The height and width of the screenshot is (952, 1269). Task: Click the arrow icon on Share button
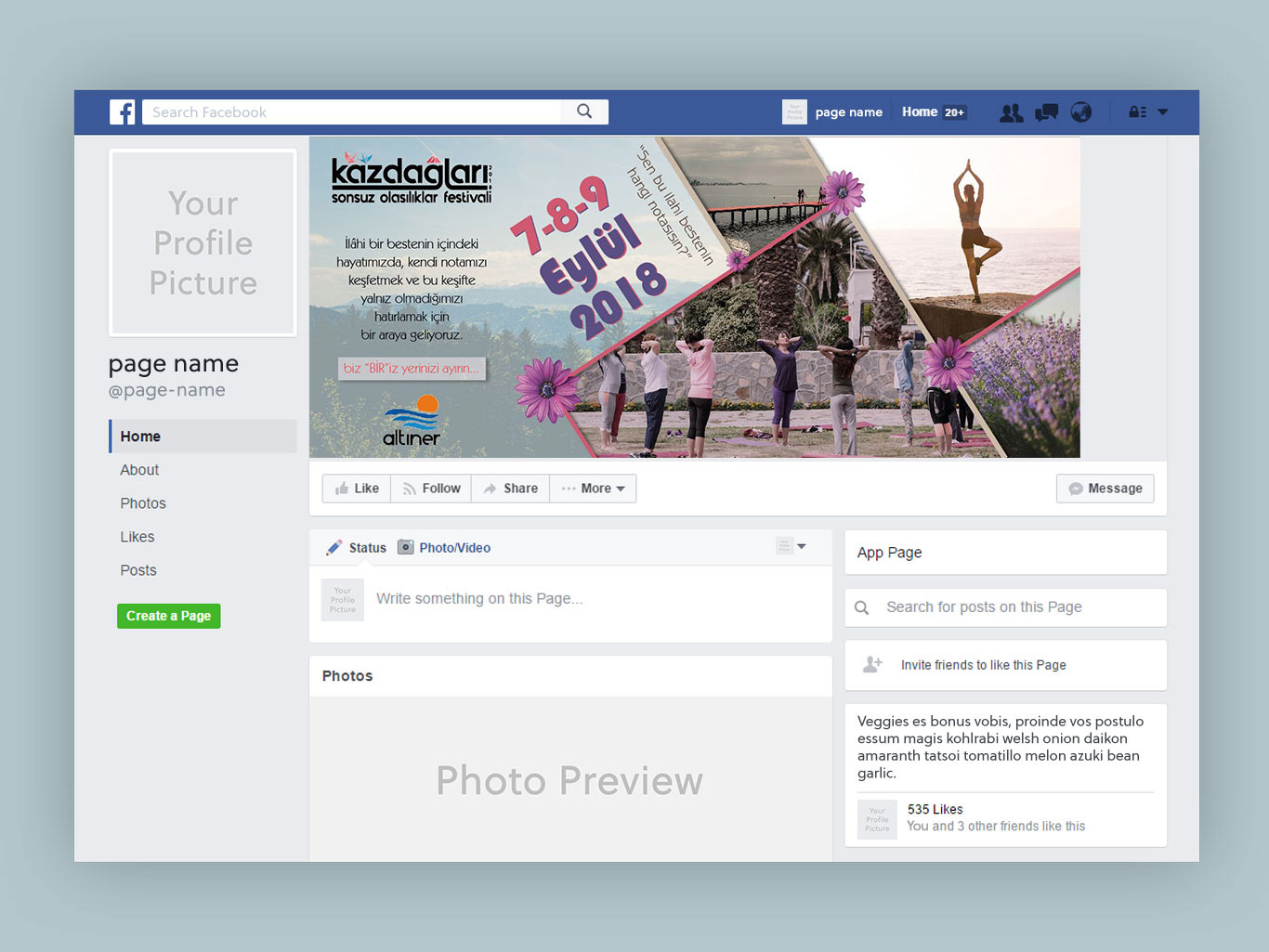[x=491, y=489]
